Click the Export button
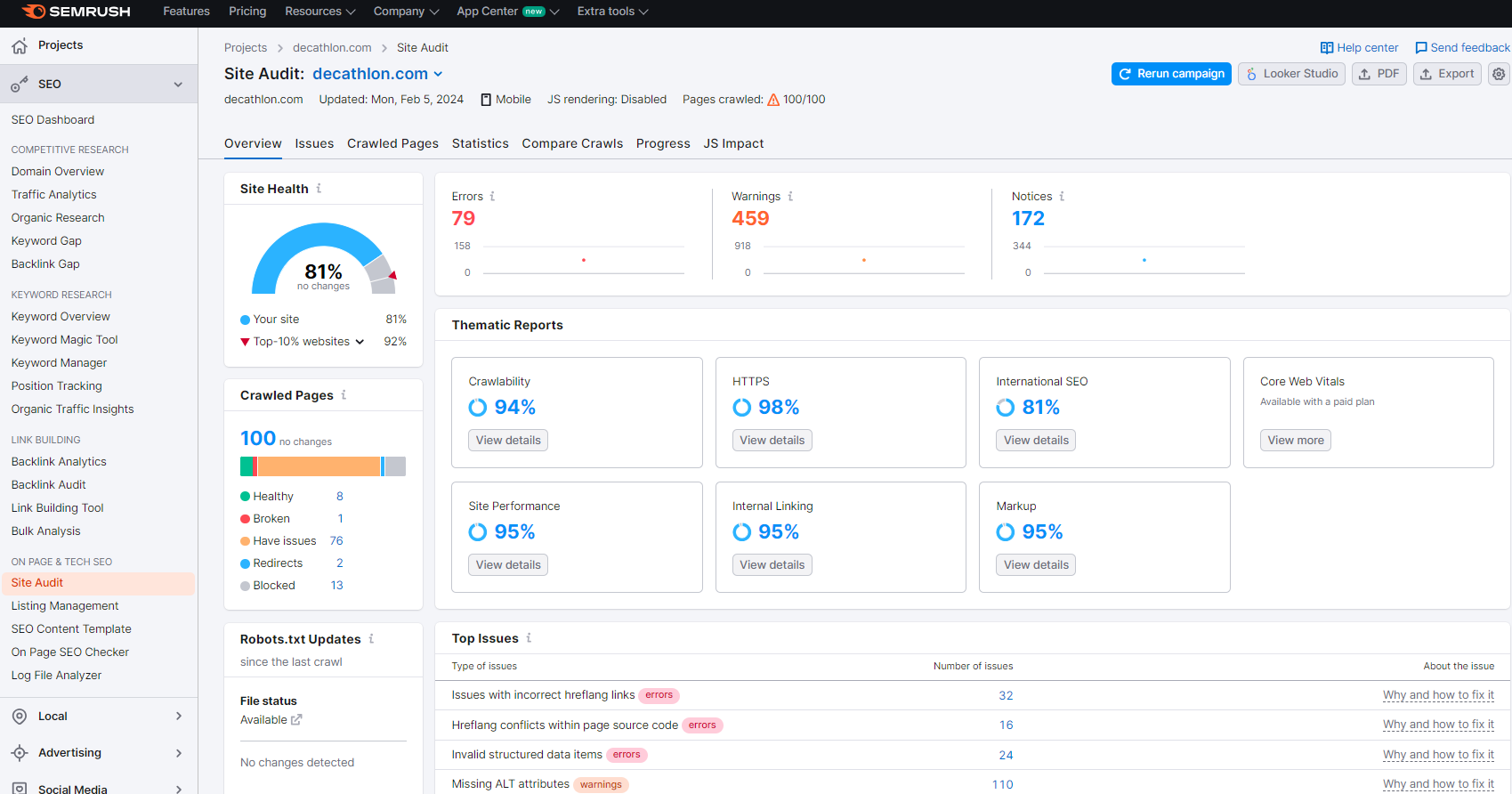1512x794 pixels. point(1447,74)
